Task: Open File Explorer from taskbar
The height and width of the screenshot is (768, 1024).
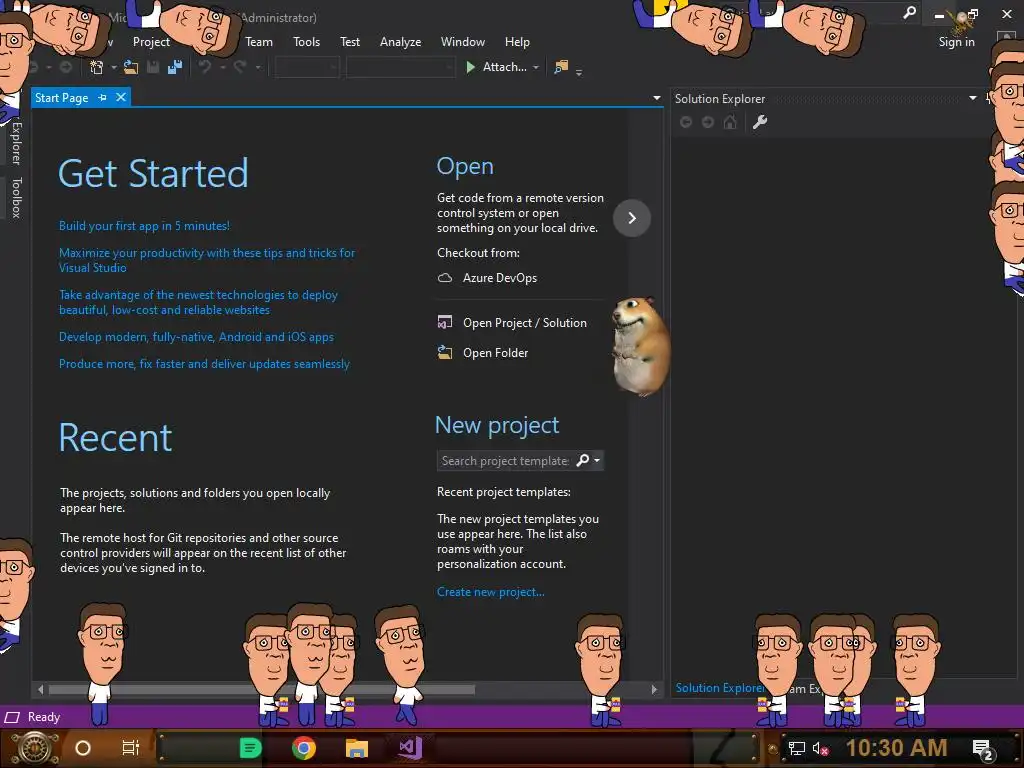Action: tap(357, 748)
